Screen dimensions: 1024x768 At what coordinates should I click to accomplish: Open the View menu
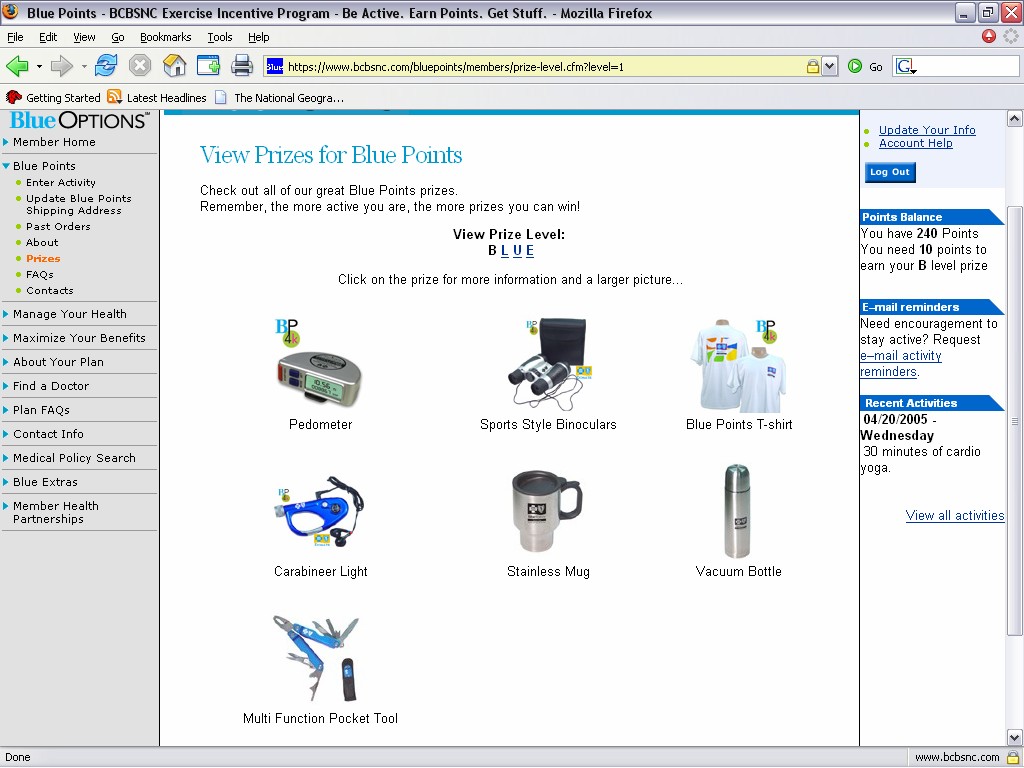coord(84,37)
